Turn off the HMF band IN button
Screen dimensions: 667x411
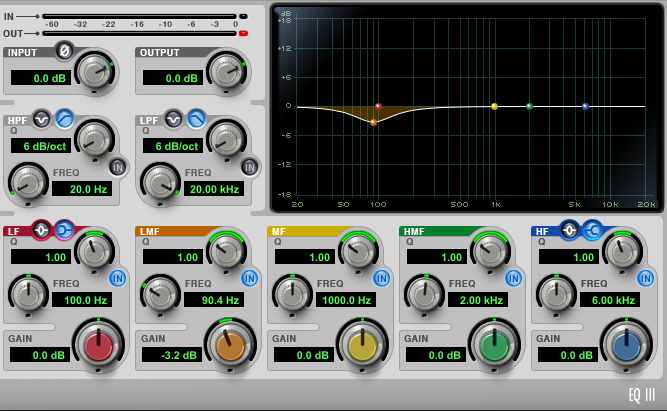[x=514, y=278]
